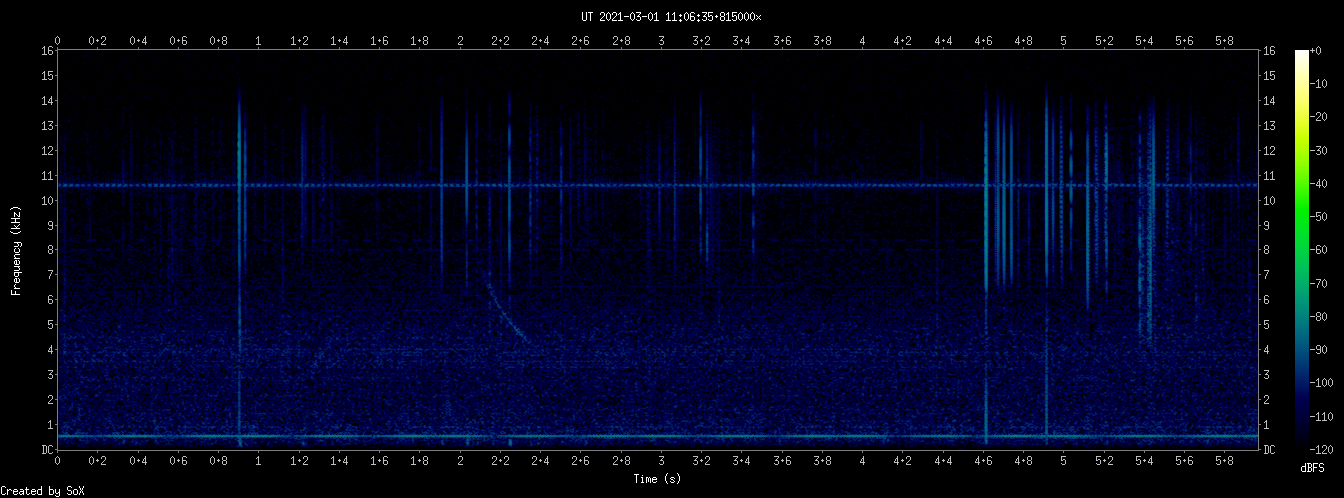
Task: Click the dBFS label under the colorbar
Action: [x=1313, y=468]
